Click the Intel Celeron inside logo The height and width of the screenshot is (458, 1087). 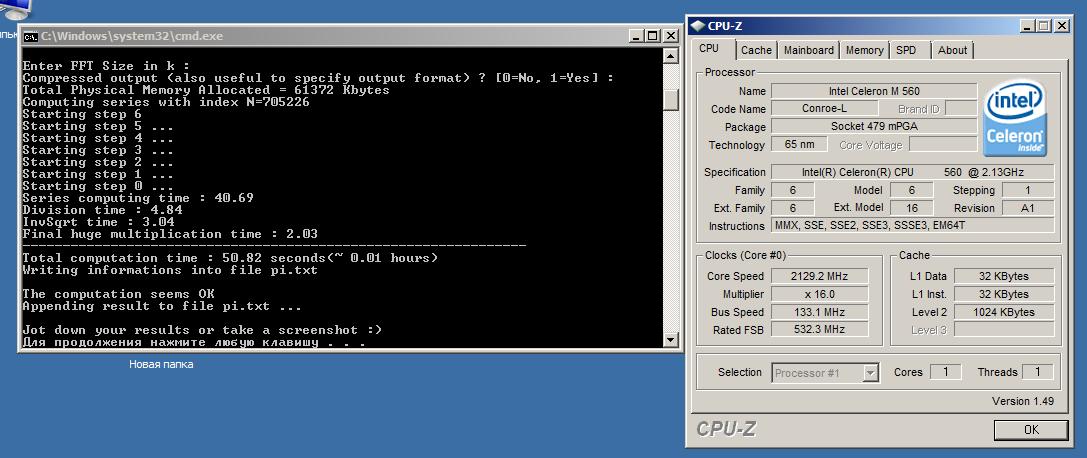(x=1015, y=118)
